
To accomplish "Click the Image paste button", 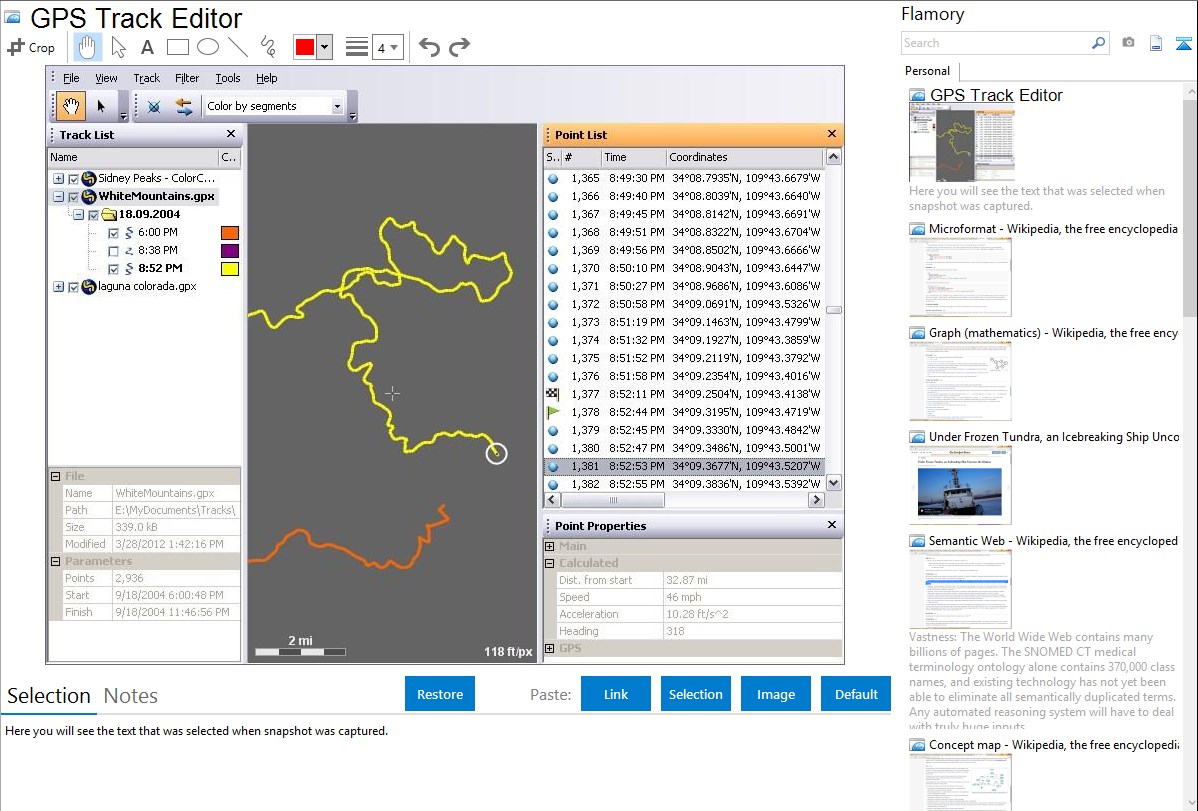I will point(776,694).
